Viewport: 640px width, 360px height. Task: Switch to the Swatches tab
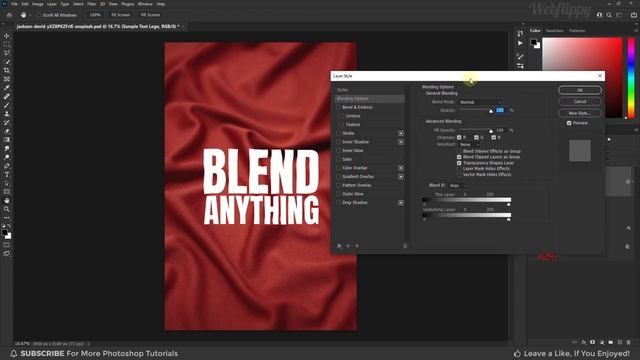pos(554,31)
